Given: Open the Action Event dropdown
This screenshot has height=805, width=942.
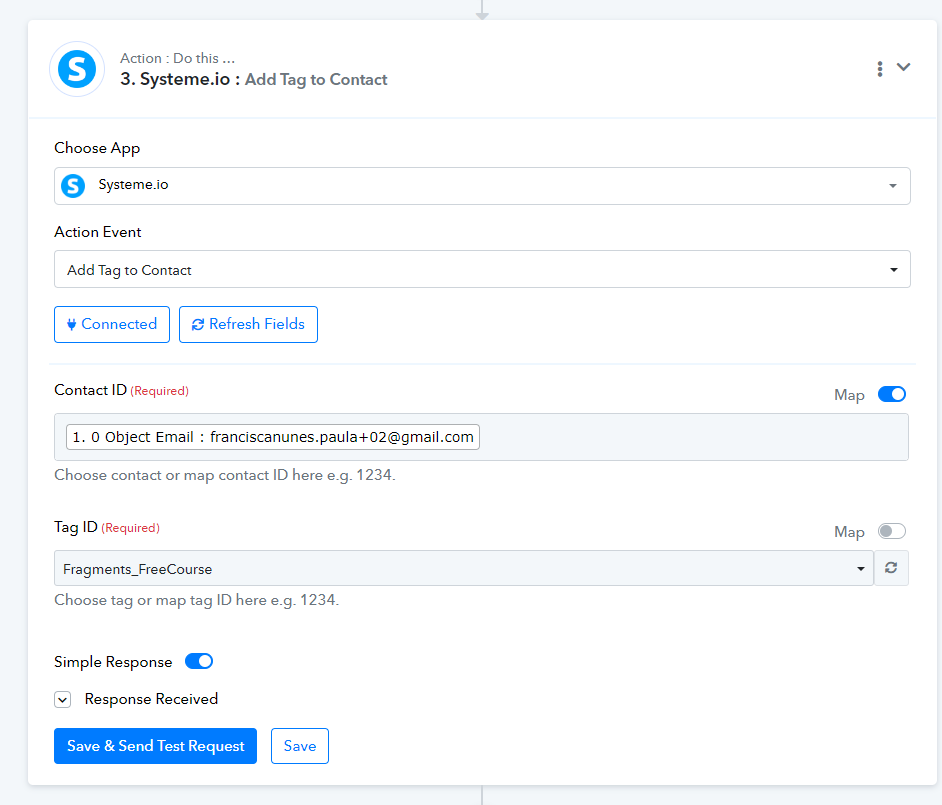Looking at the screenshot, I should tap(482, 269).
